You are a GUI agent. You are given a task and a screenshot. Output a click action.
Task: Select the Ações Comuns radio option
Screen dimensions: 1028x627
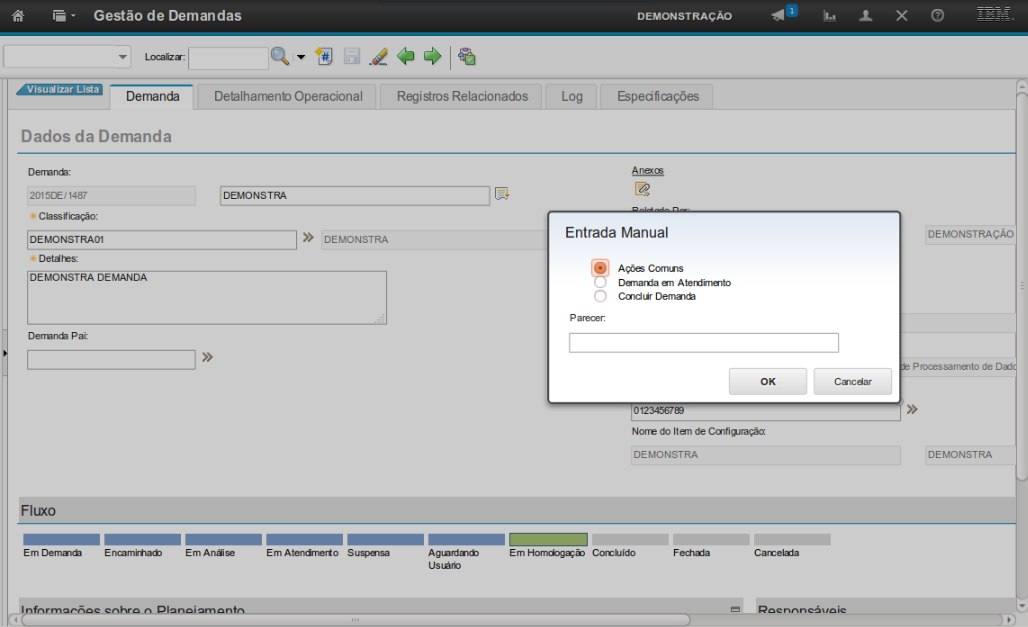pos(600,268)
